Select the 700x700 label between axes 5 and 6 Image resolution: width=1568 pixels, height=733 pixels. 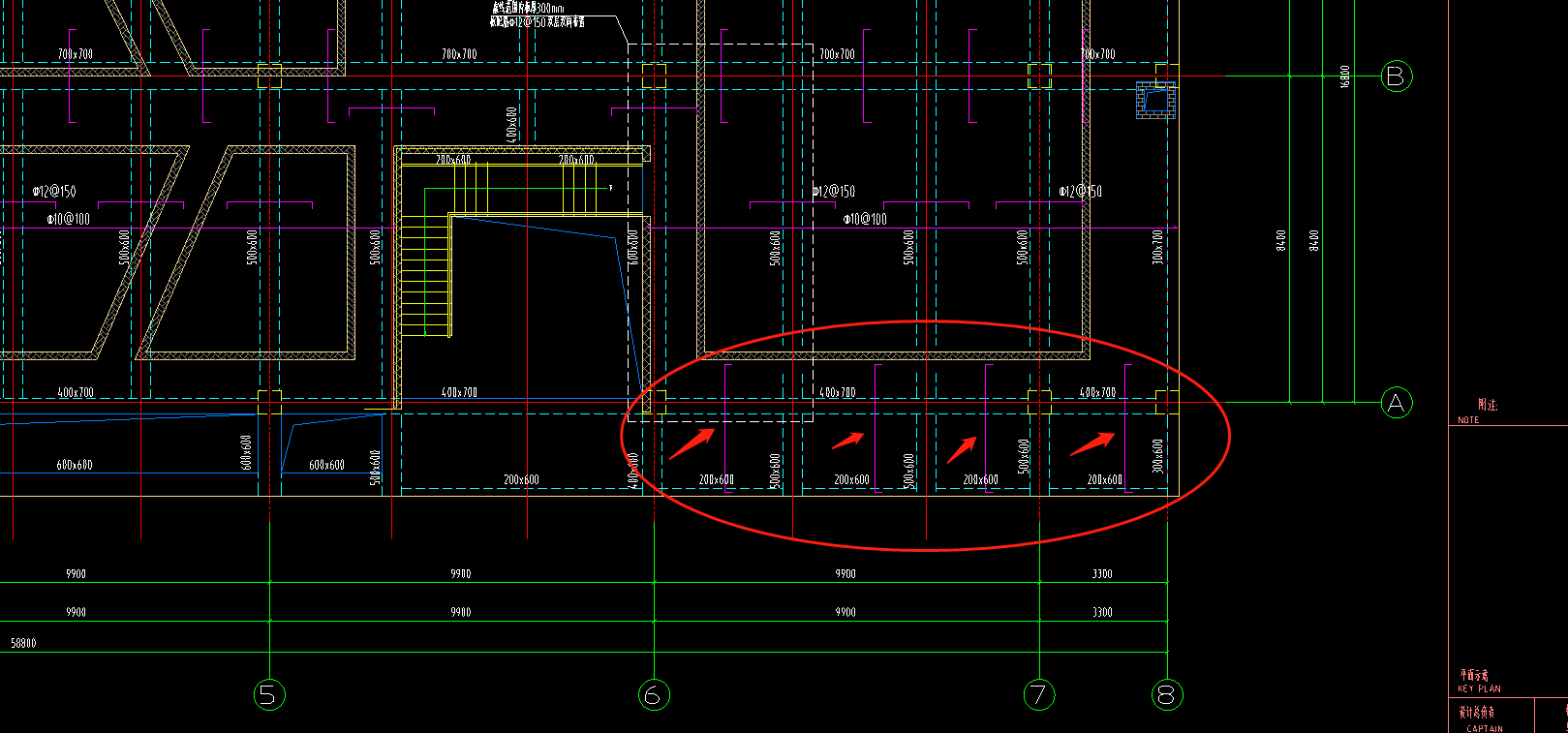[x=459, y=54]
